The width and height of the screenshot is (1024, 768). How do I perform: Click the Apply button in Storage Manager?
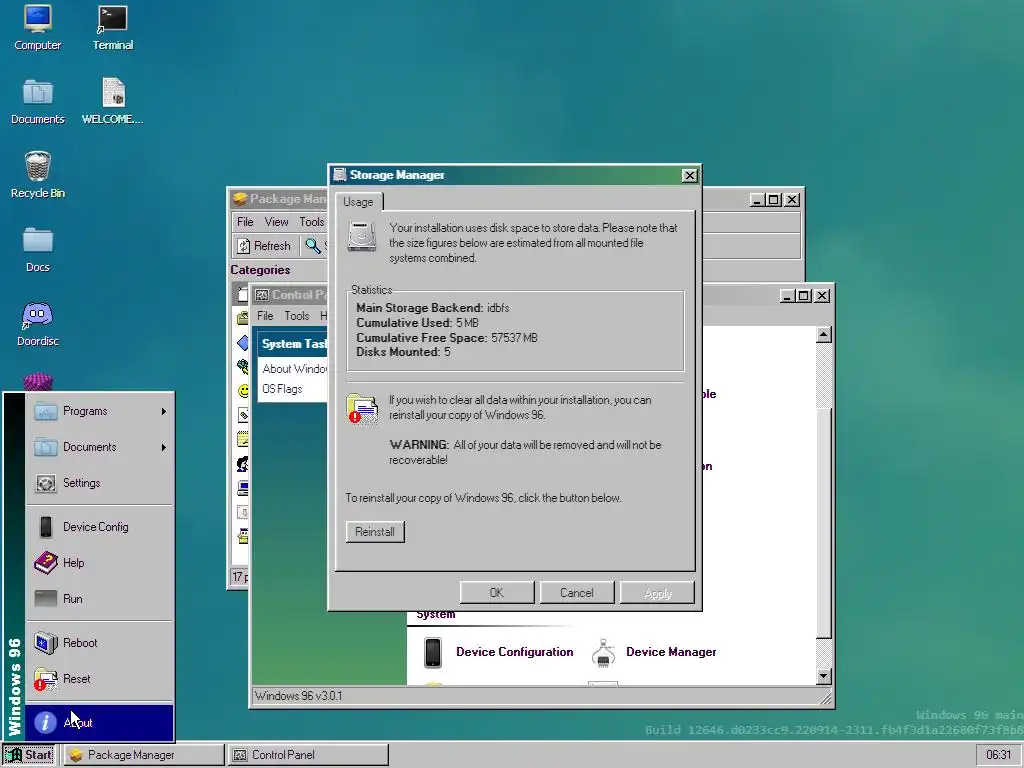(x=657, y=593)
